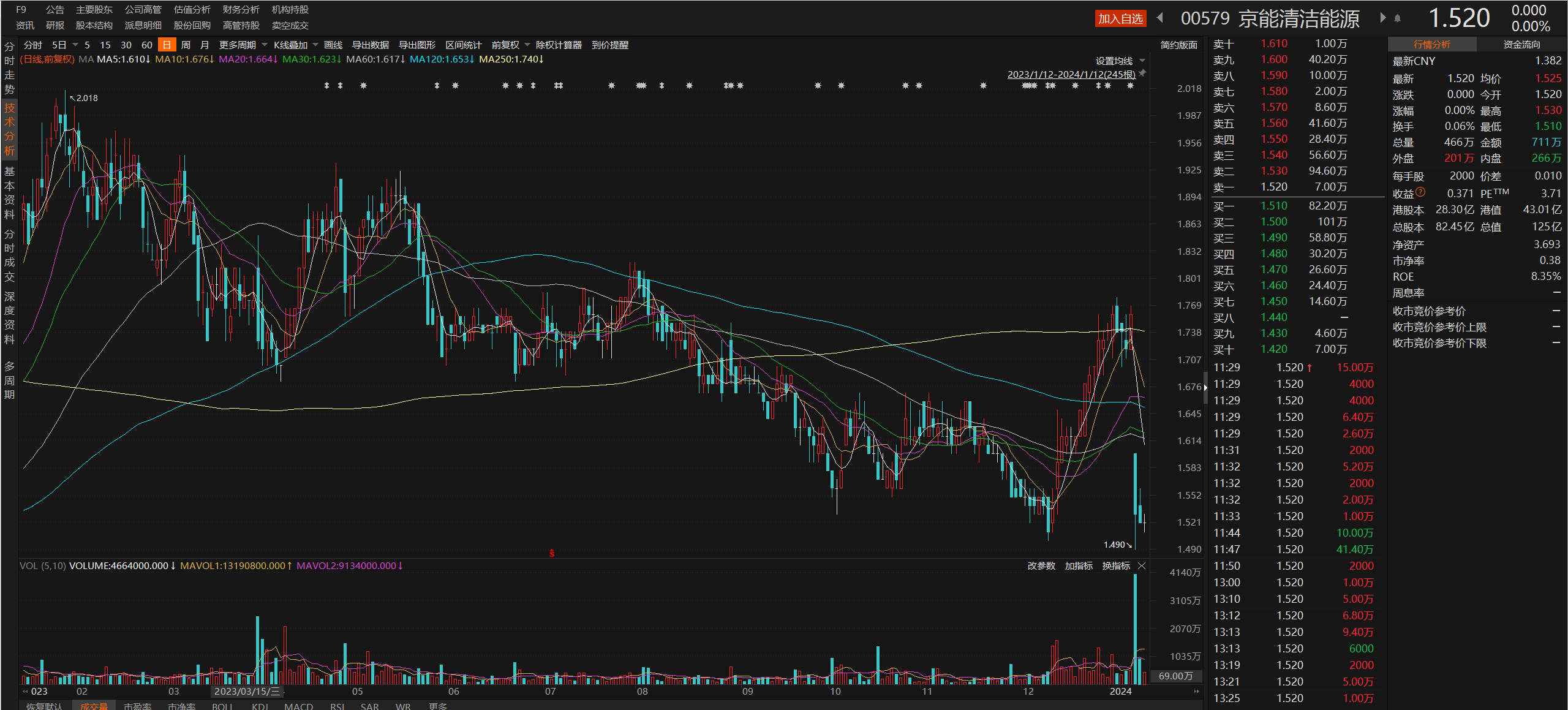
Task: Switch to 月 monthly period
Action: pos(205,45)
